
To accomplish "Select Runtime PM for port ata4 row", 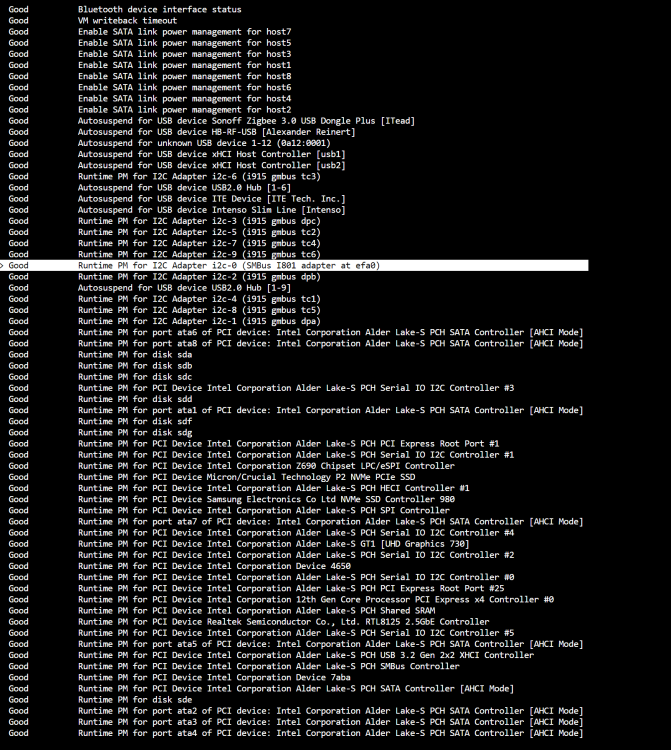I will (296, 733).
